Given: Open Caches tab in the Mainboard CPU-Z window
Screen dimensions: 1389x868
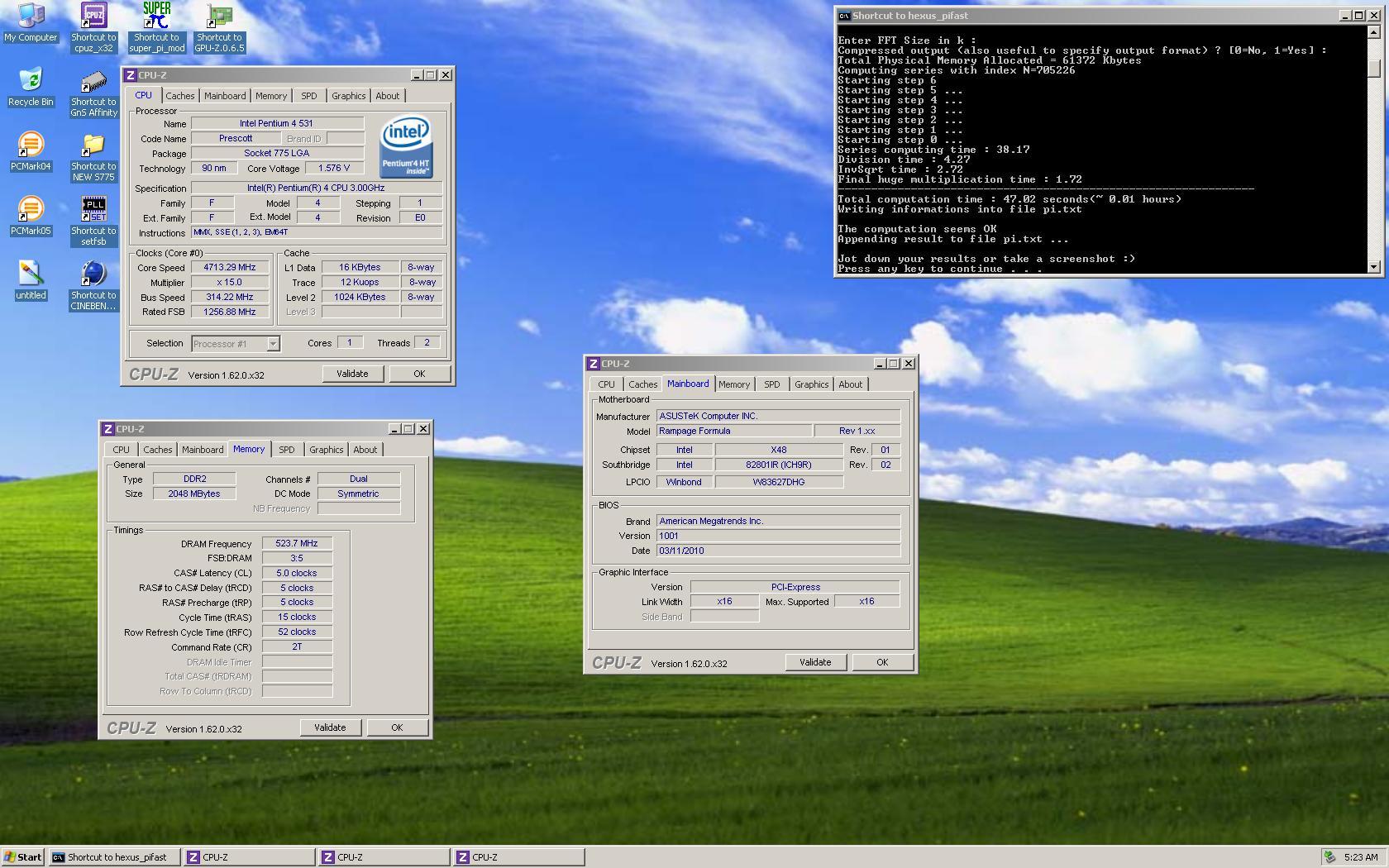Looking at the screenshot, I should (x=642, y=384).
